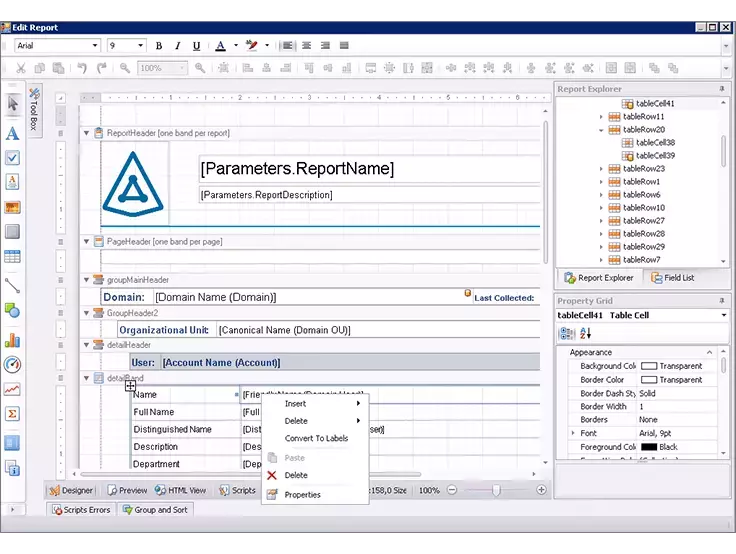Viewport: 736px width, 554px height.
Task: Click the Zoom In magnifier icon
Action: [x=200, y=68]
